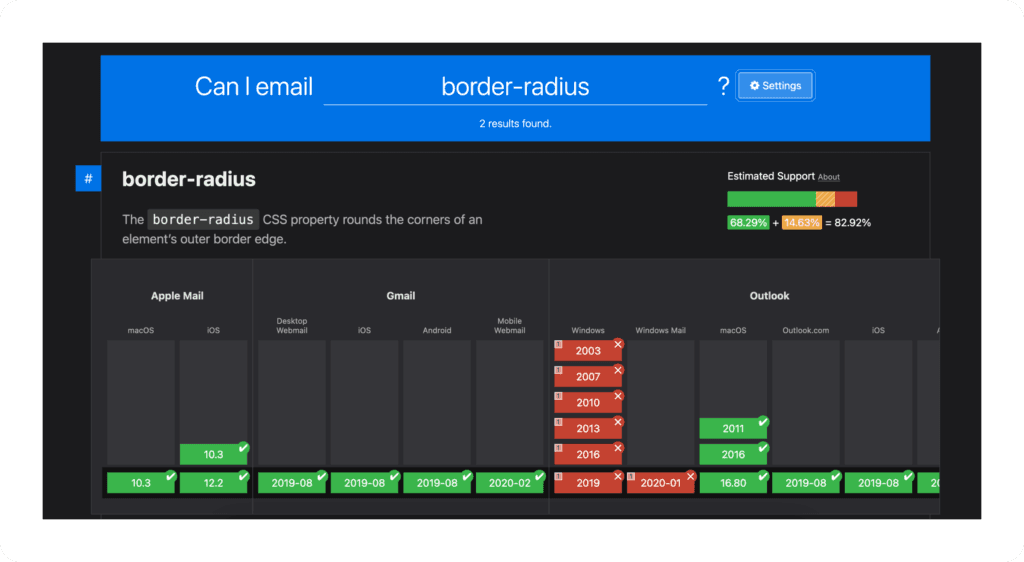
Task: Click the X icon on Outlook Windows 2003
Action: [617, 345]
